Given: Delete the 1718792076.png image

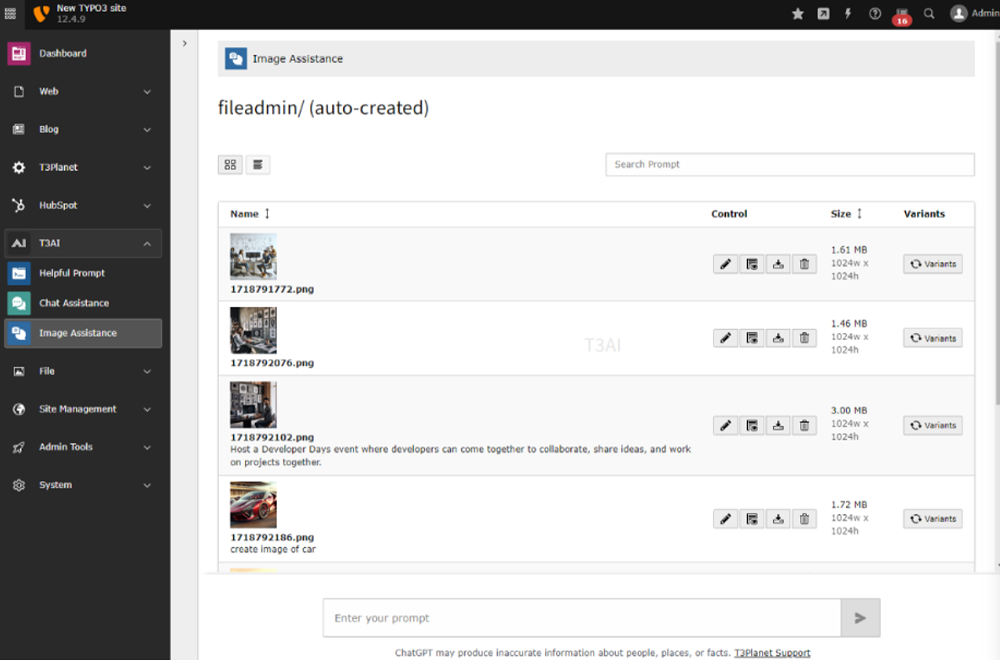Looking at the screenshot, I should tap(804, 338).
